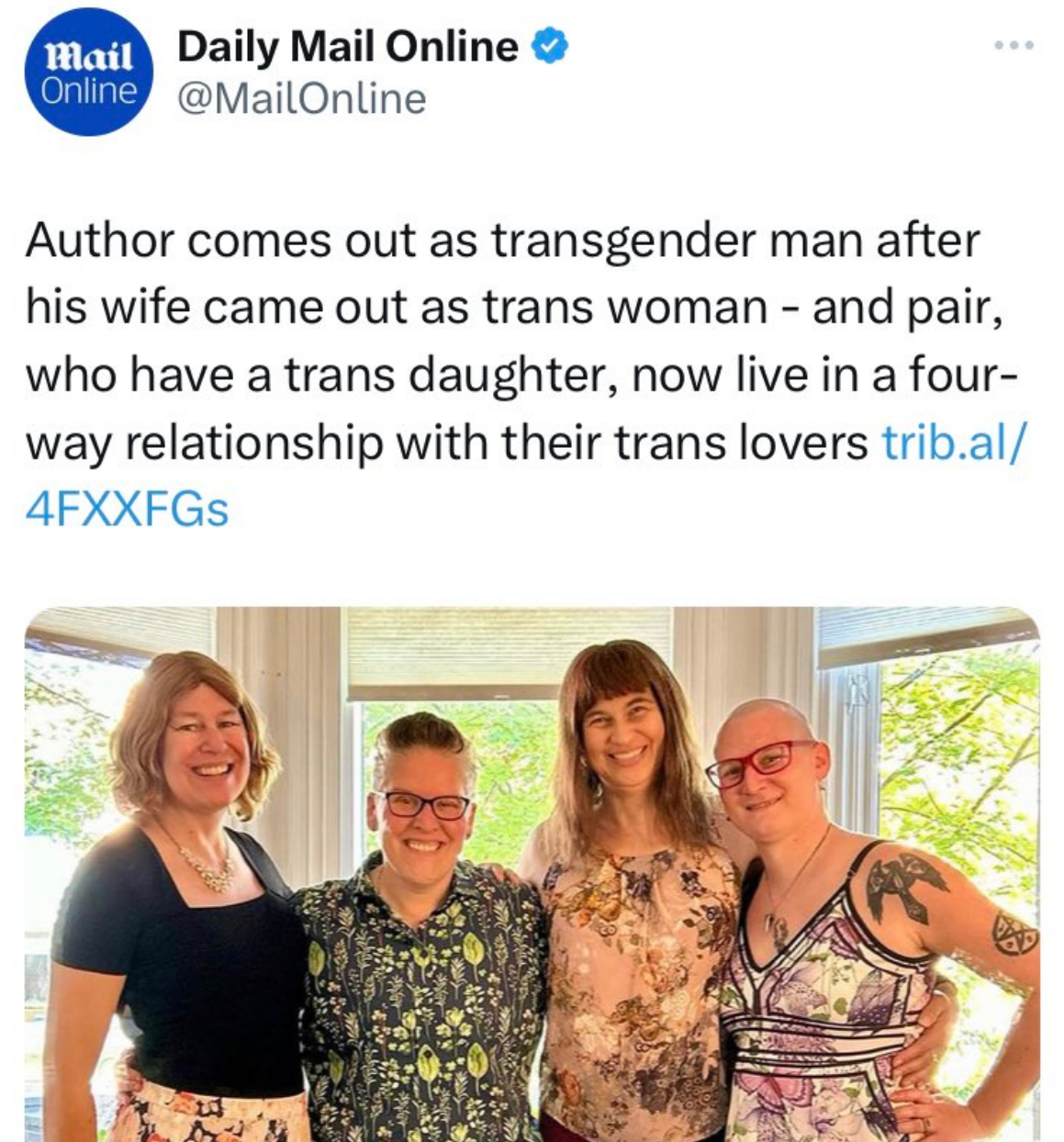Click the 4FXXFGs link continuation

tap(127, 509)
